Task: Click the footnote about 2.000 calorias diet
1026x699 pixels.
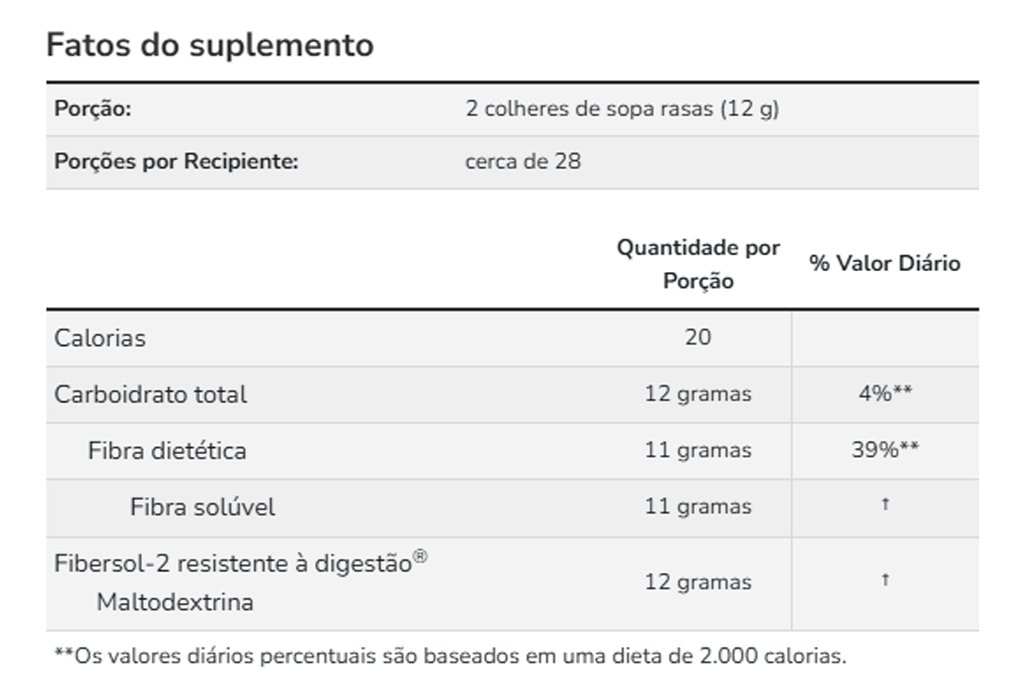Action: click(x=450, y=657)
